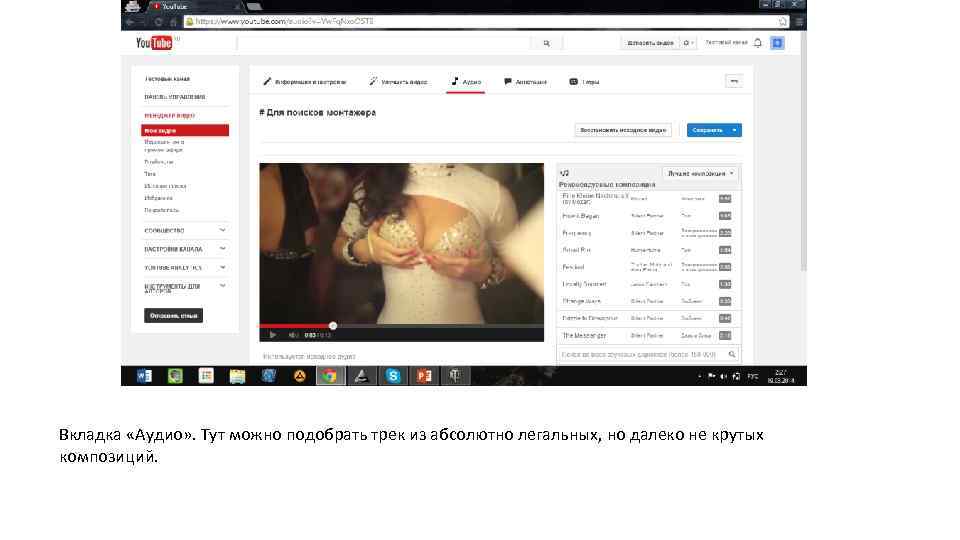This screenshot has width=960, height=540.
Task: Open Chrome from the taskbar
Action: point(330,376)
